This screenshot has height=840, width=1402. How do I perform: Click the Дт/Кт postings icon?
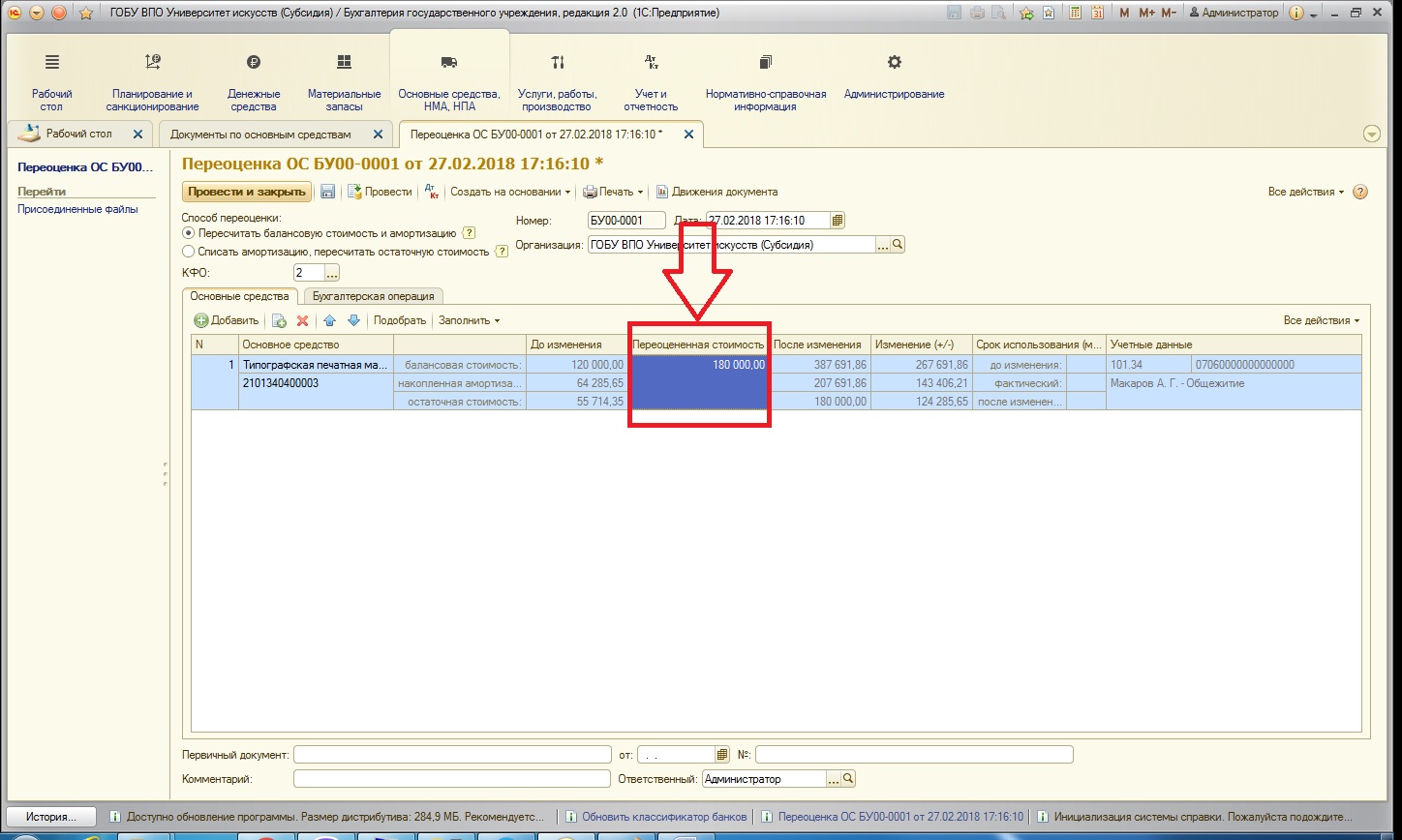[x=432, y=192]
